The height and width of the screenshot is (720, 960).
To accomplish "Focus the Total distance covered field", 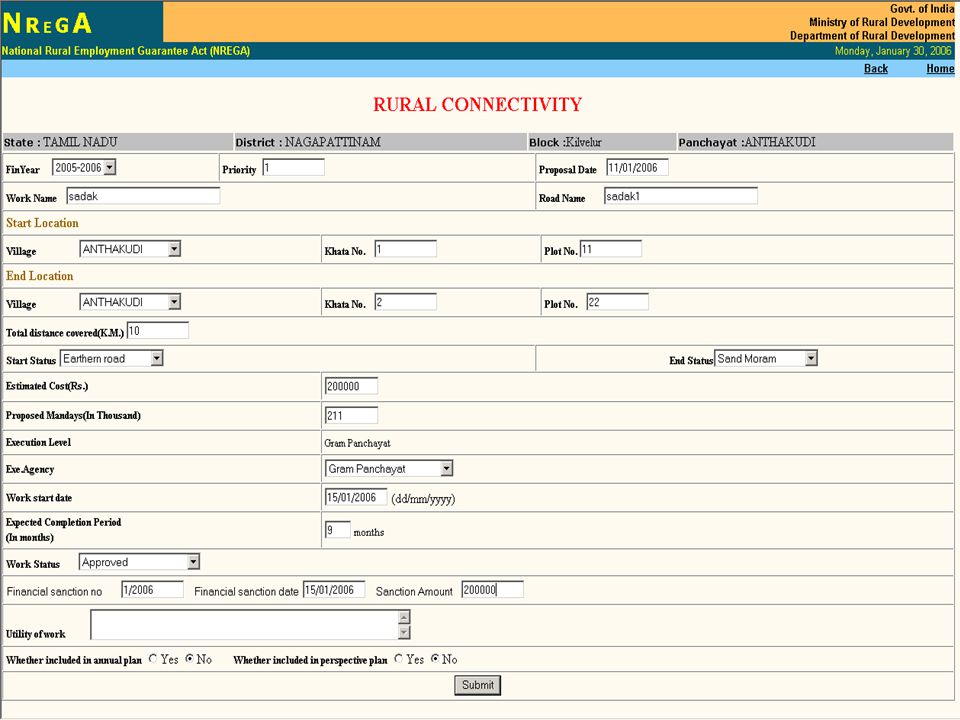I will coord(158,331).
